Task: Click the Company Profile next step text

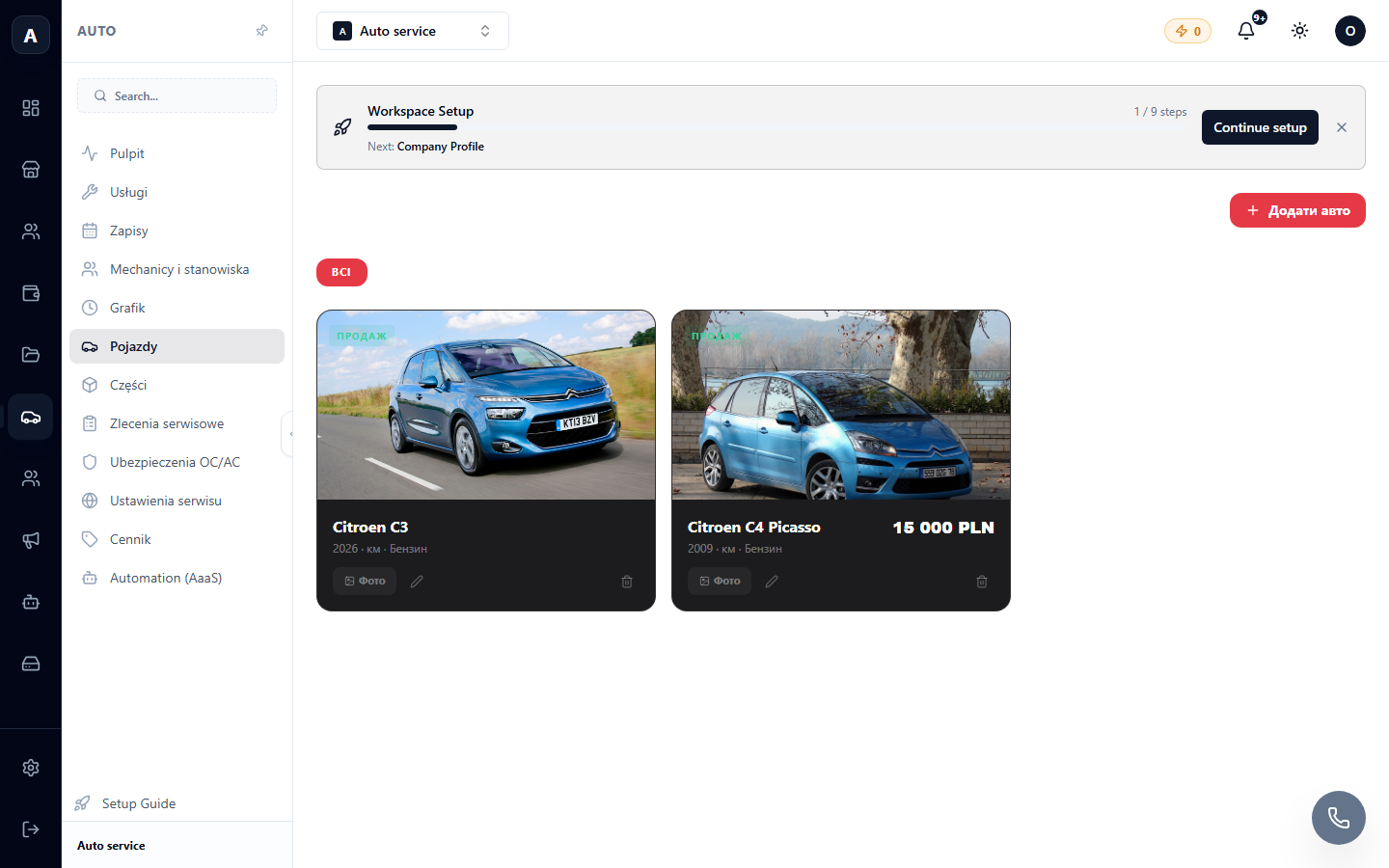Action: [441, 147]
